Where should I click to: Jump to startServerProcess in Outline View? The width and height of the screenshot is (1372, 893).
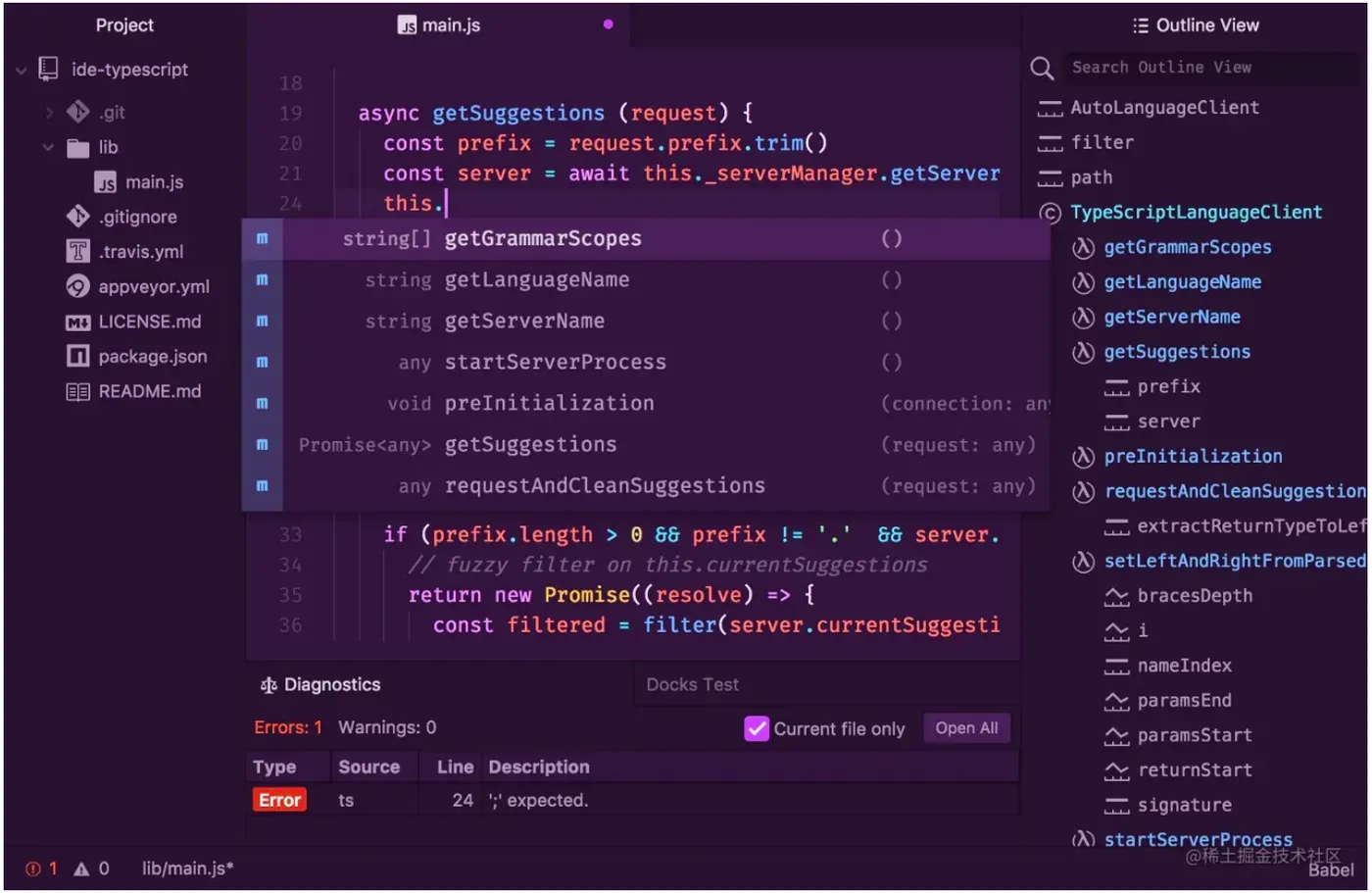point(1198,840)
